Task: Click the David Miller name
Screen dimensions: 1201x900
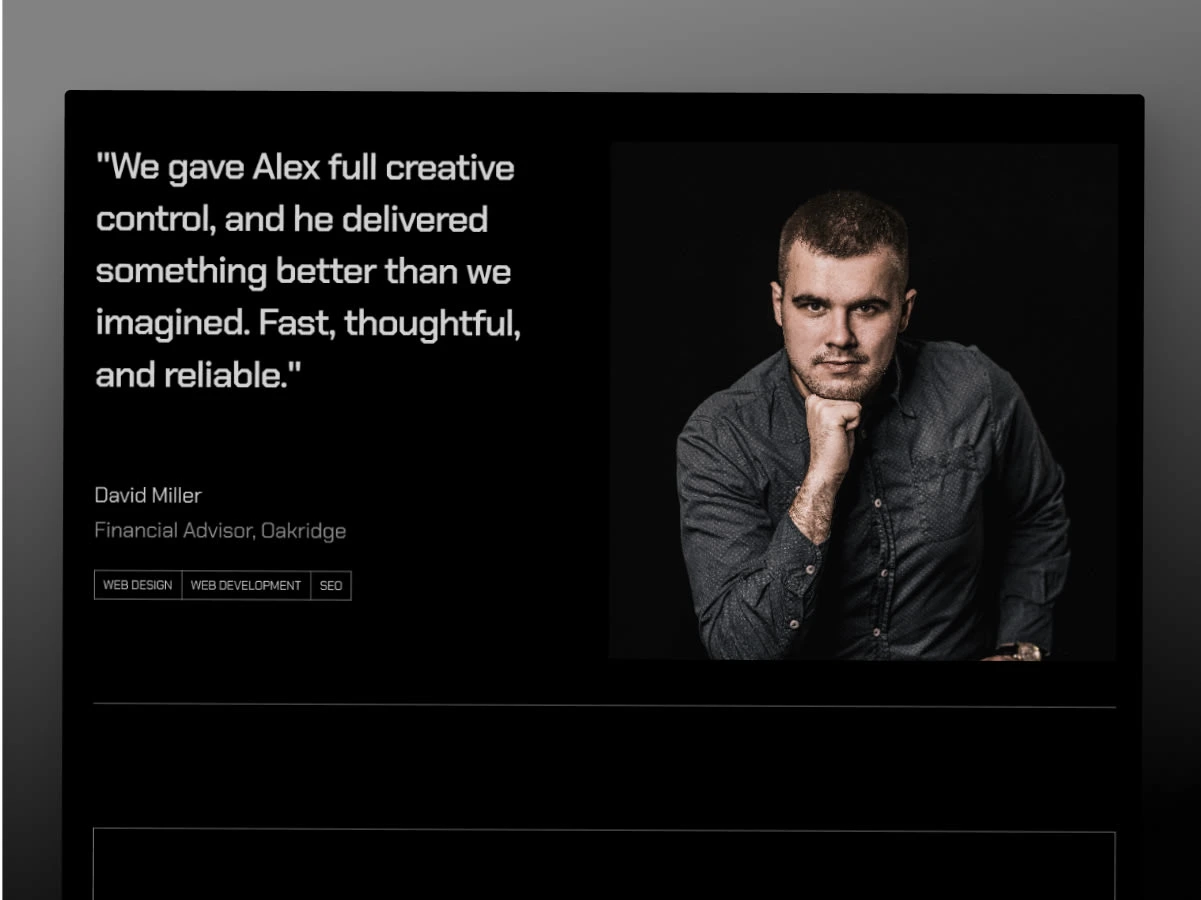Action: click(x=148, y=495)
